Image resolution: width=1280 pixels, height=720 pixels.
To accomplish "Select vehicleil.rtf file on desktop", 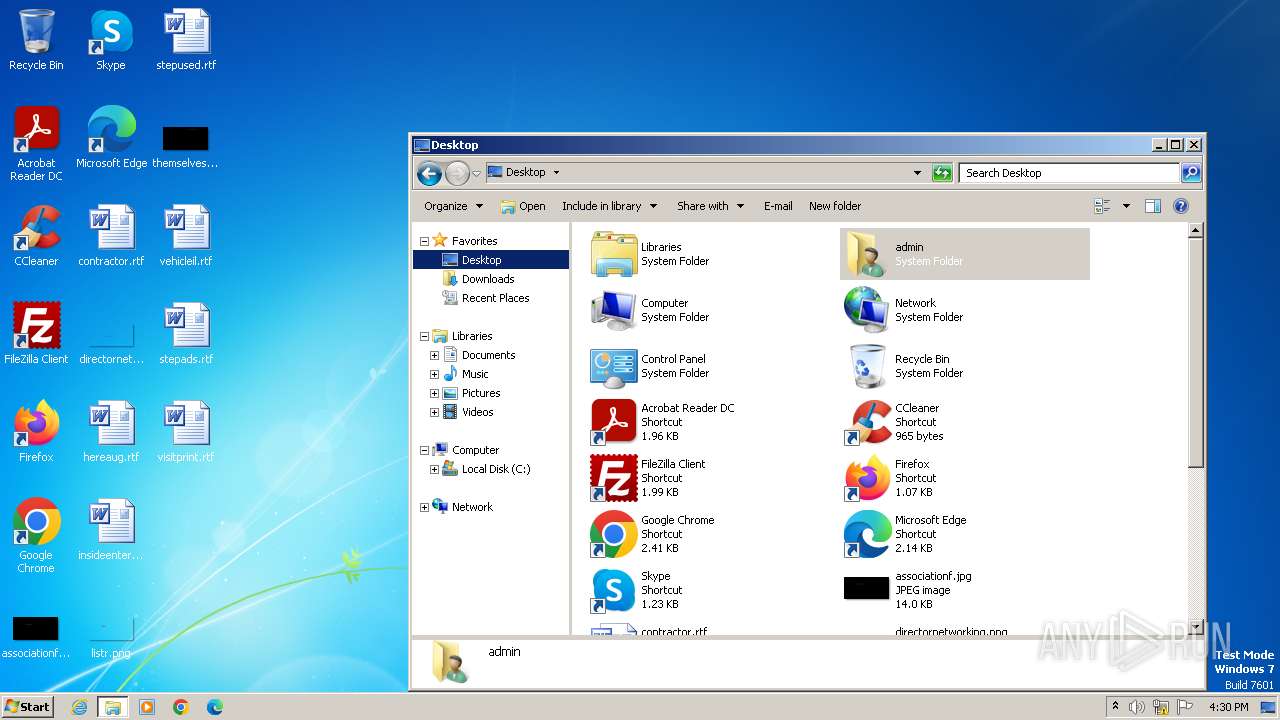I will (186, 236).
